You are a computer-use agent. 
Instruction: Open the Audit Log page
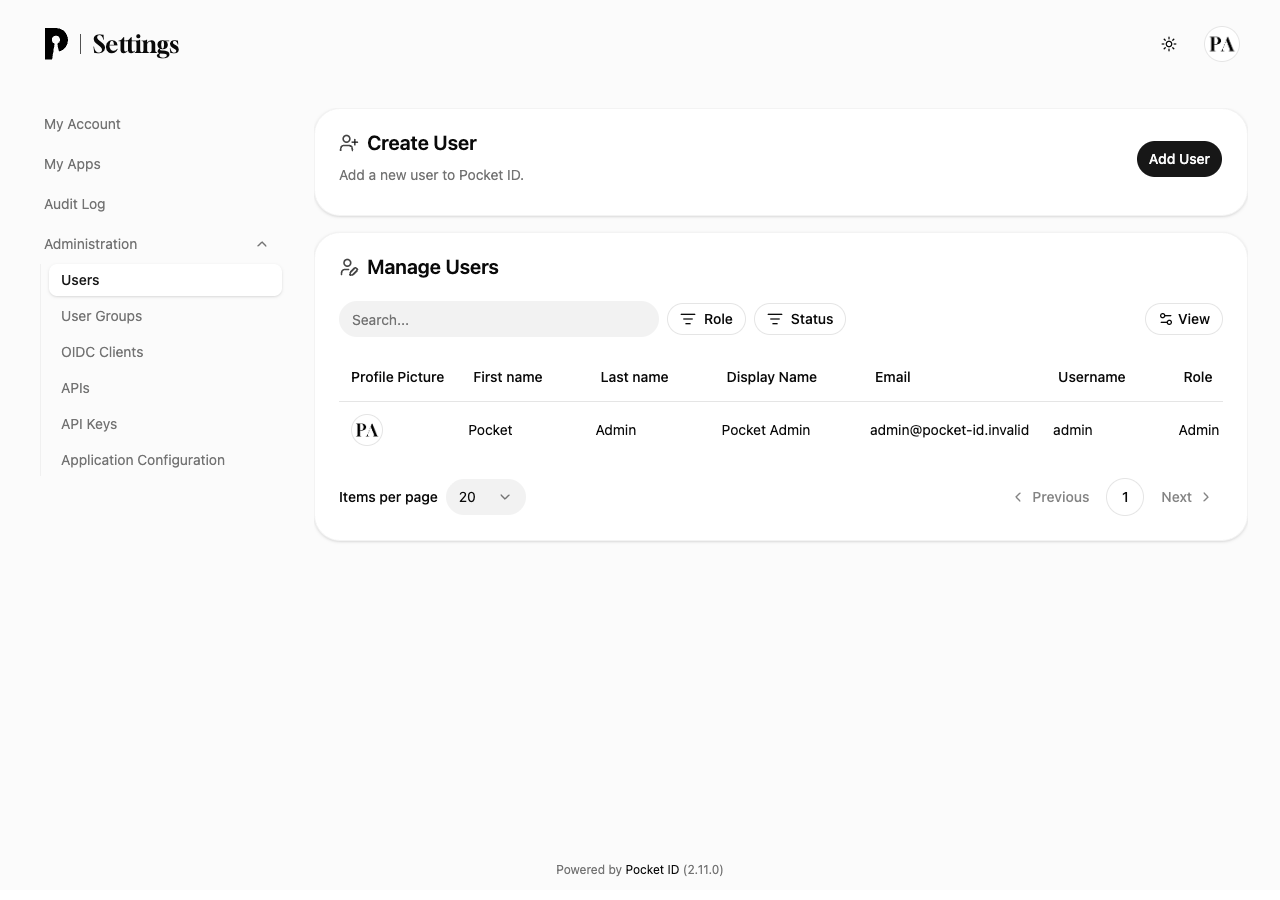click(74, 204)
